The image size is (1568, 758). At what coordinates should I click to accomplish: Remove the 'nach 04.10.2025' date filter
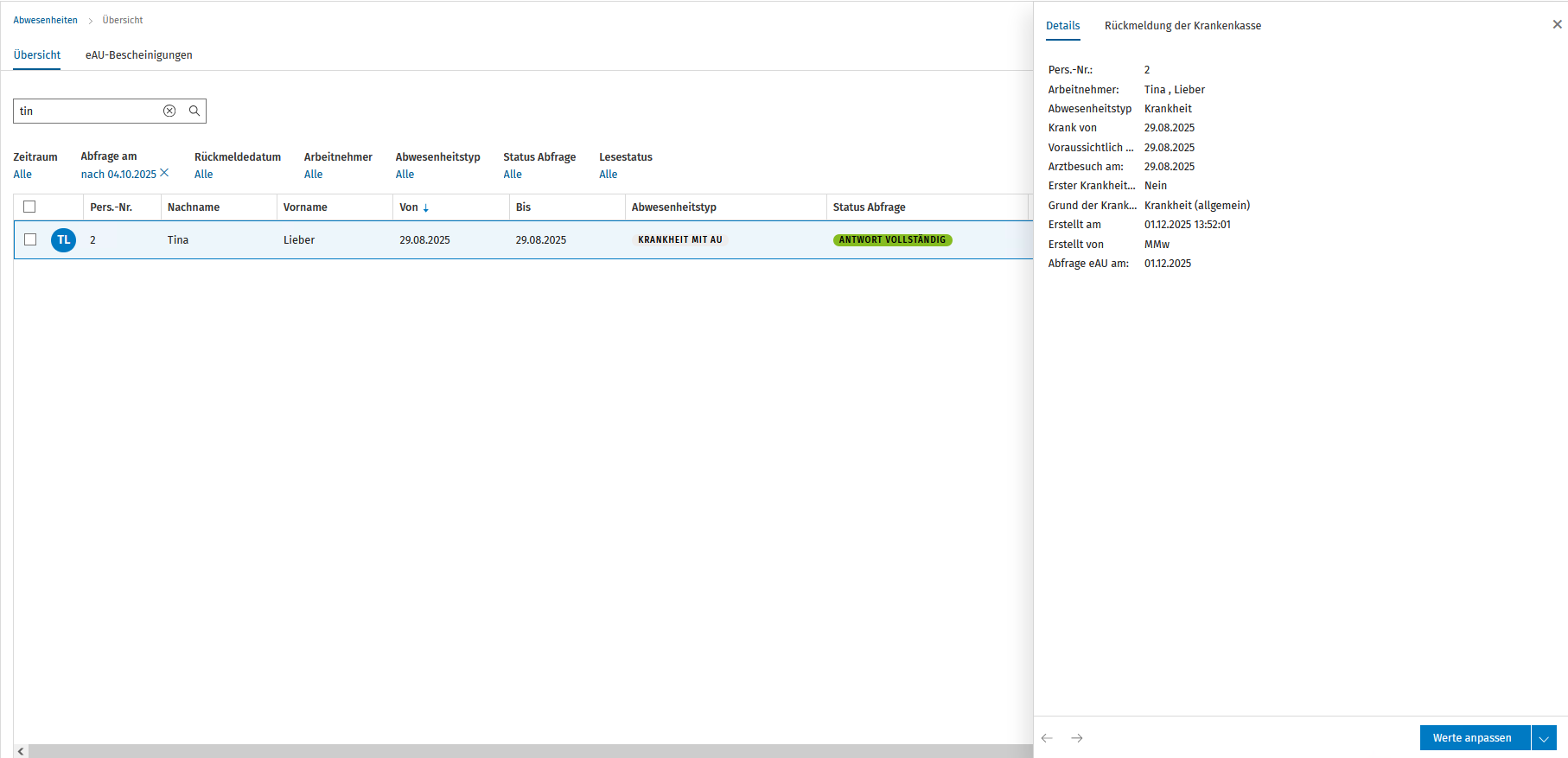[164, 173]
